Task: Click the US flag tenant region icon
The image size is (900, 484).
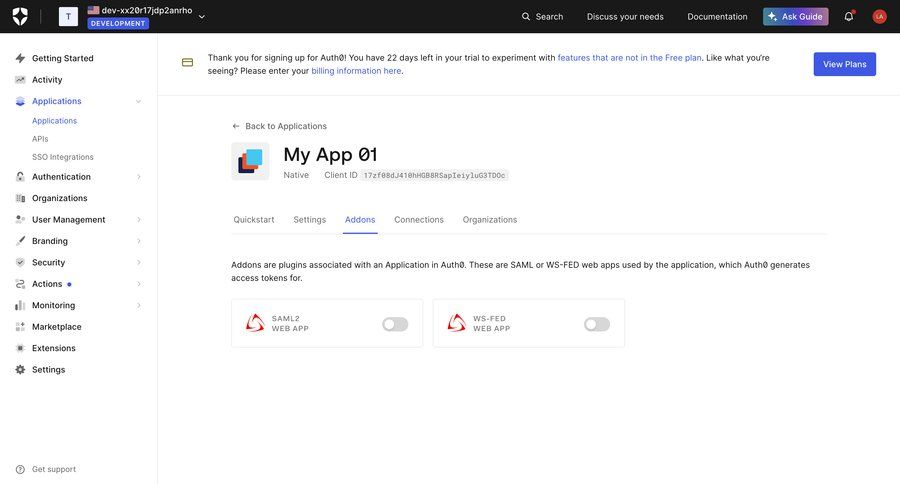Action: click(x=93, y=10)
